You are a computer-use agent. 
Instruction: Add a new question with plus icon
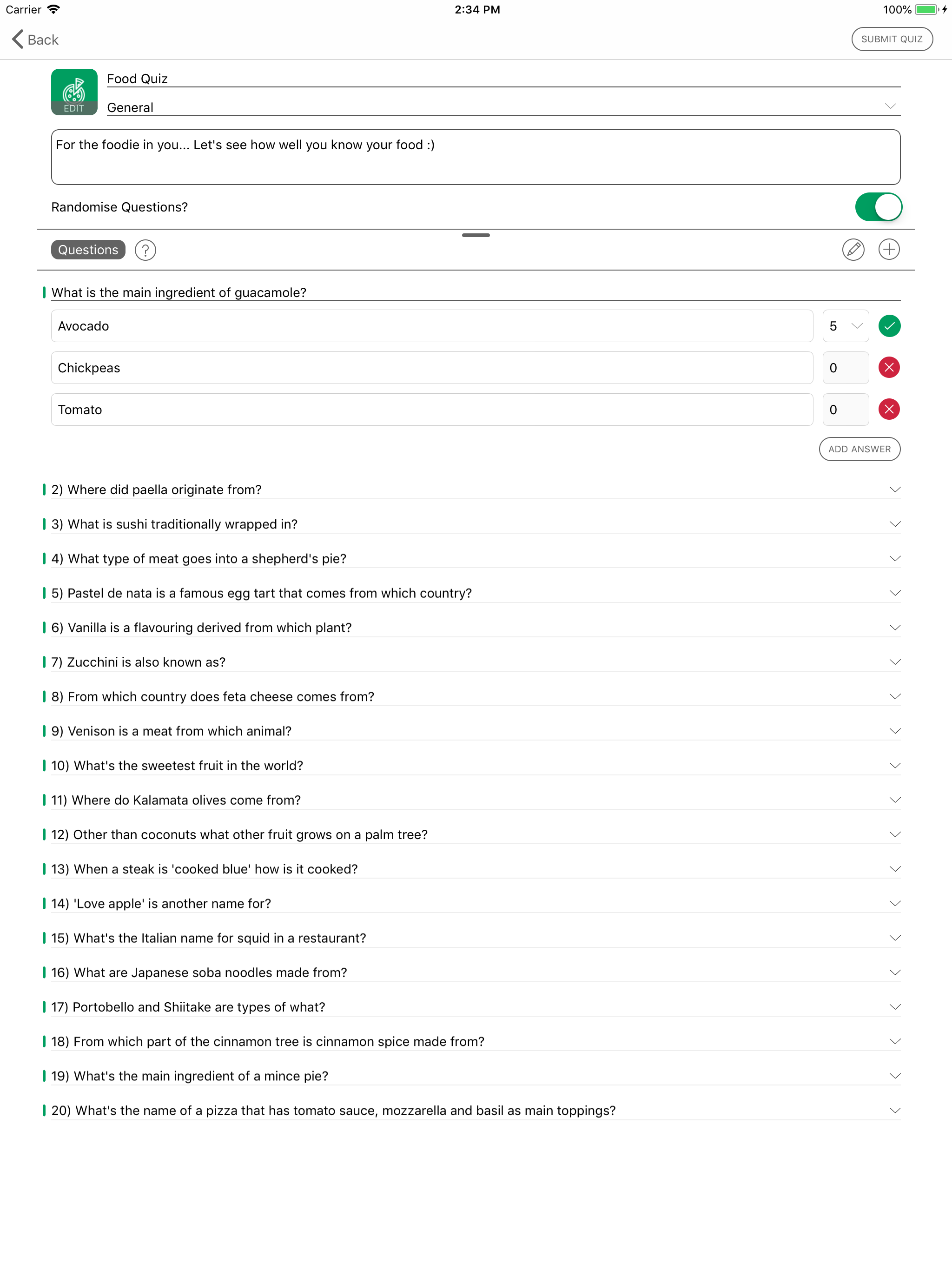888,250
